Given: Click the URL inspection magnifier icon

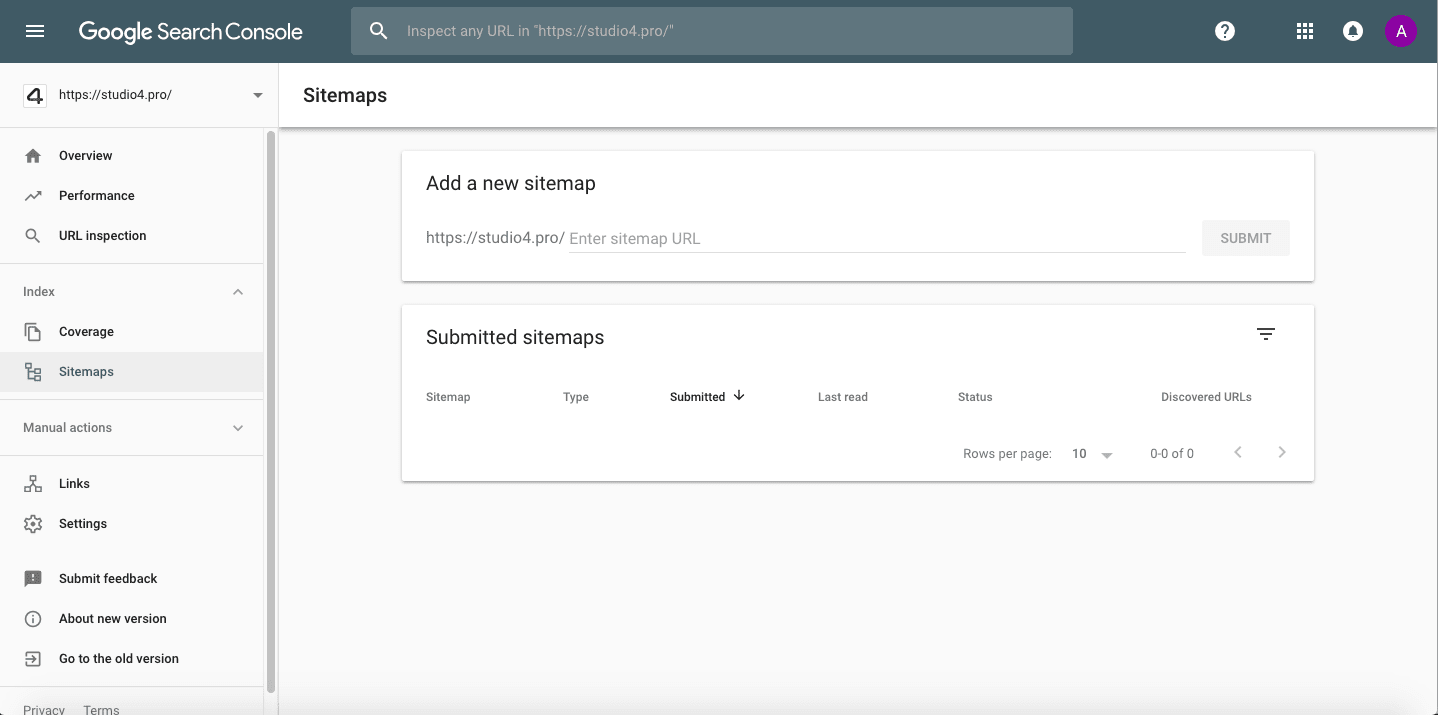Looking at the screenshot, I should (x=33, y=236).
